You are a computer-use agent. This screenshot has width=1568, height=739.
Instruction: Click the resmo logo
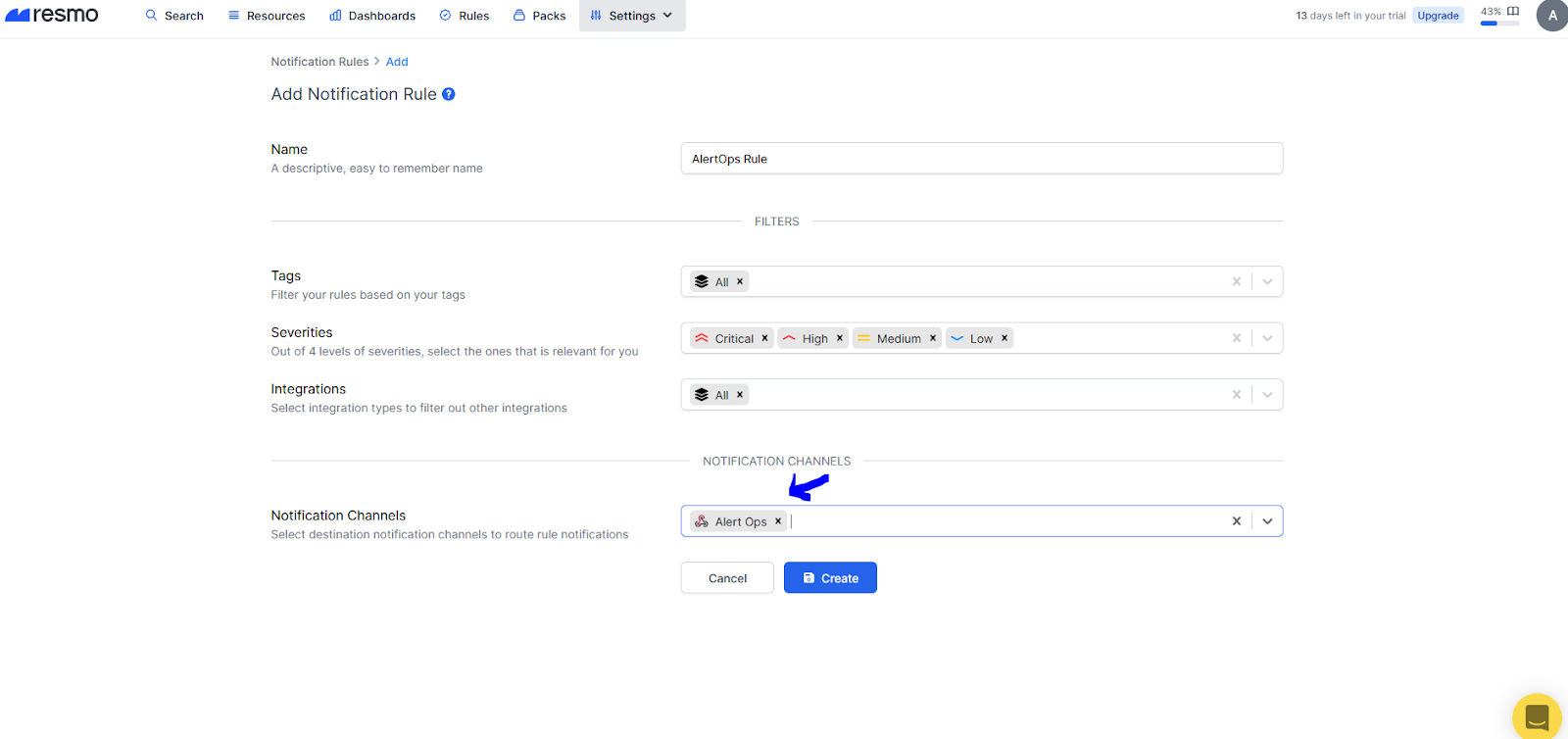[52, 15]
